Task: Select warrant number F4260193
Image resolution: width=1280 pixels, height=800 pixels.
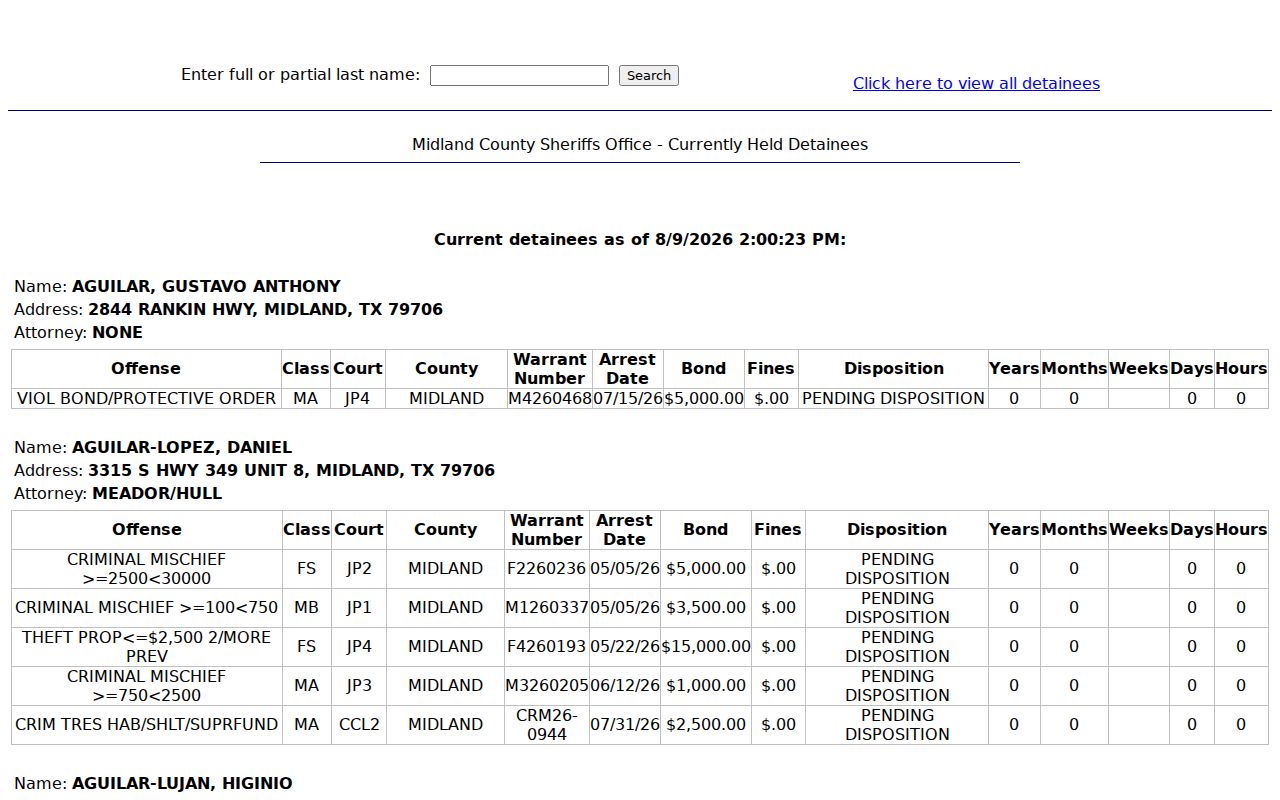Action: pos(547,646)
